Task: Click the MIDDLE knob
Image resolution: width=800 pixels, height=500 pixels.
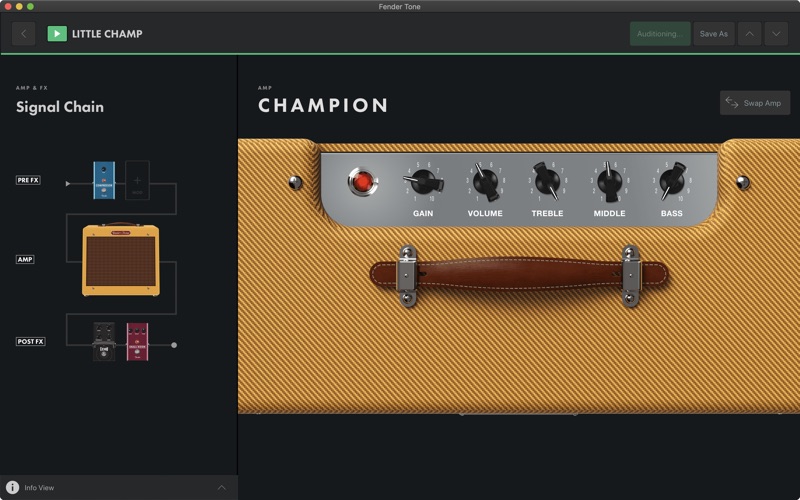Action: [609, 182]
